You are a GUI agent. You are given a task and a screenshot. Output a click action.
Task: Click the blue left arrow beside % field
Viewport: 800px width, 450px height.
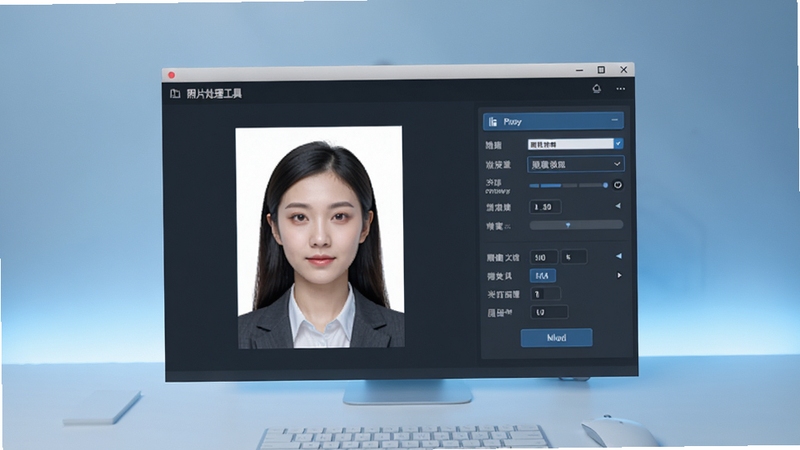tap(618, 256)
